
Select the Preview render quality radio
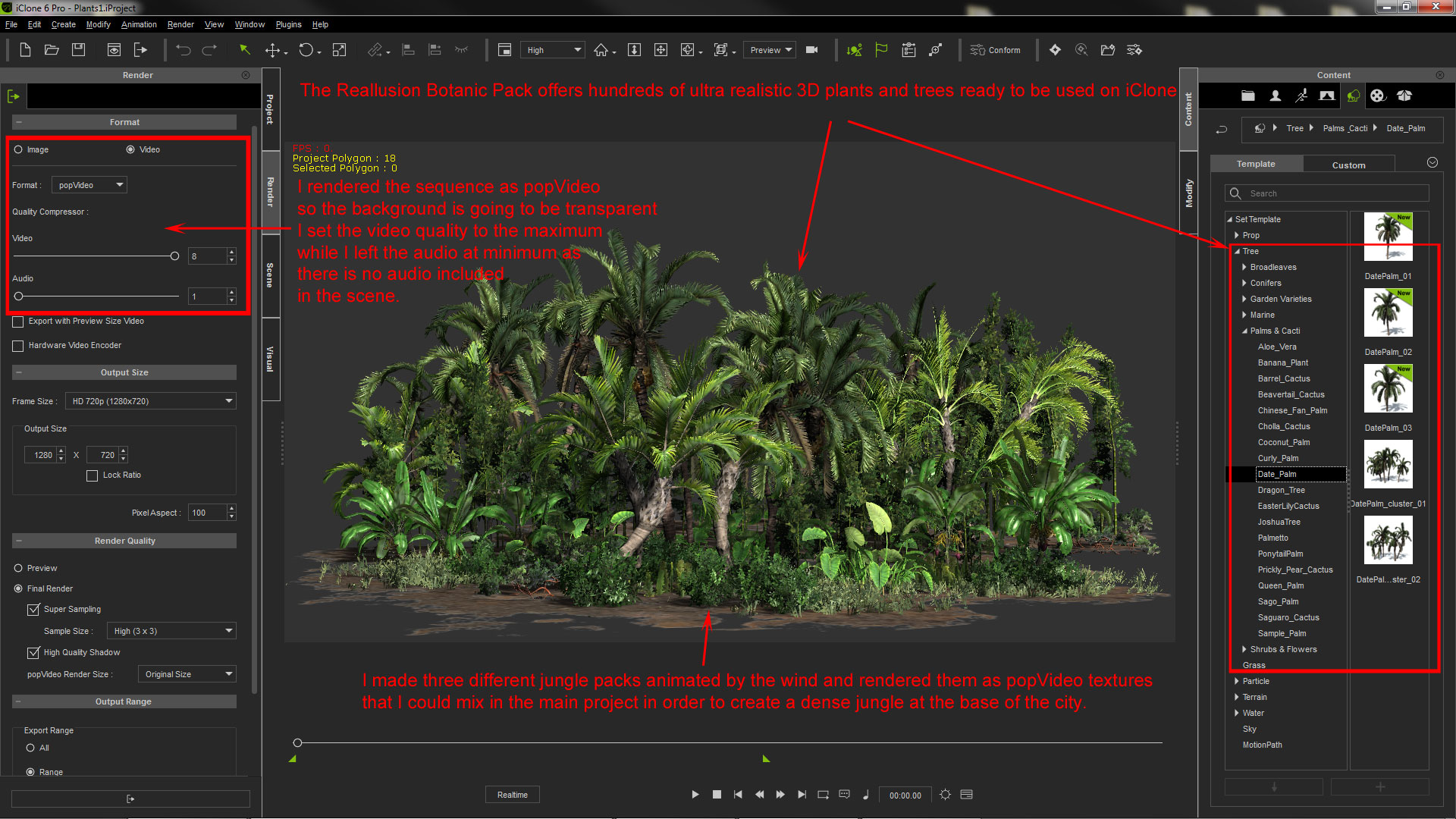(x=18, y=568)
